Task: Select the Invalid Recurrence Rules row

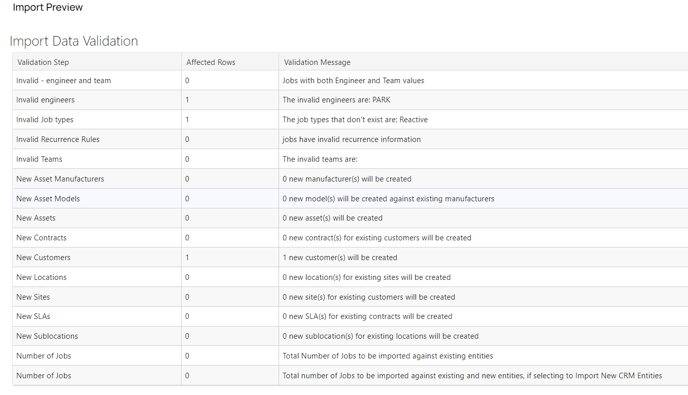Action: (x=350, y=139)
